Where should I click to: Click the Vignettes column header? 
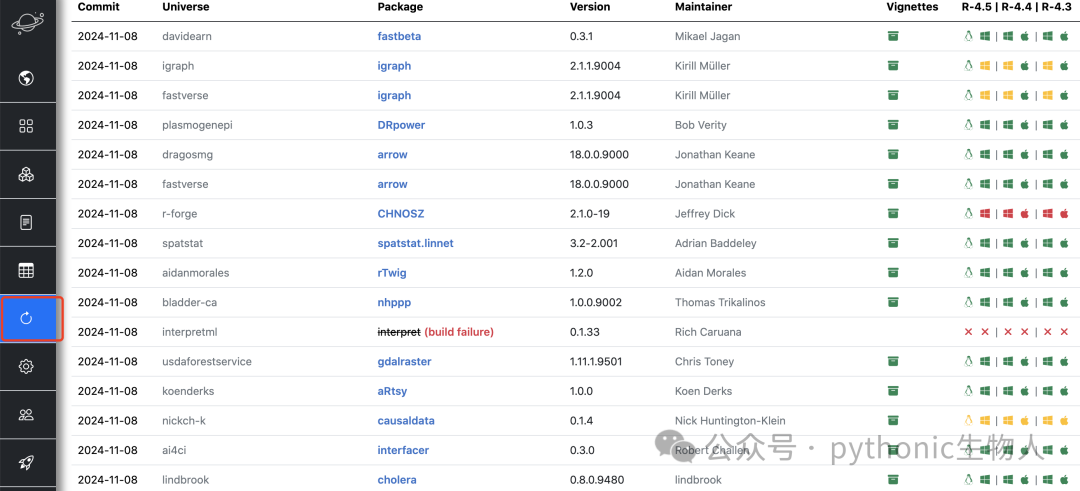click(x=913, y=7)
